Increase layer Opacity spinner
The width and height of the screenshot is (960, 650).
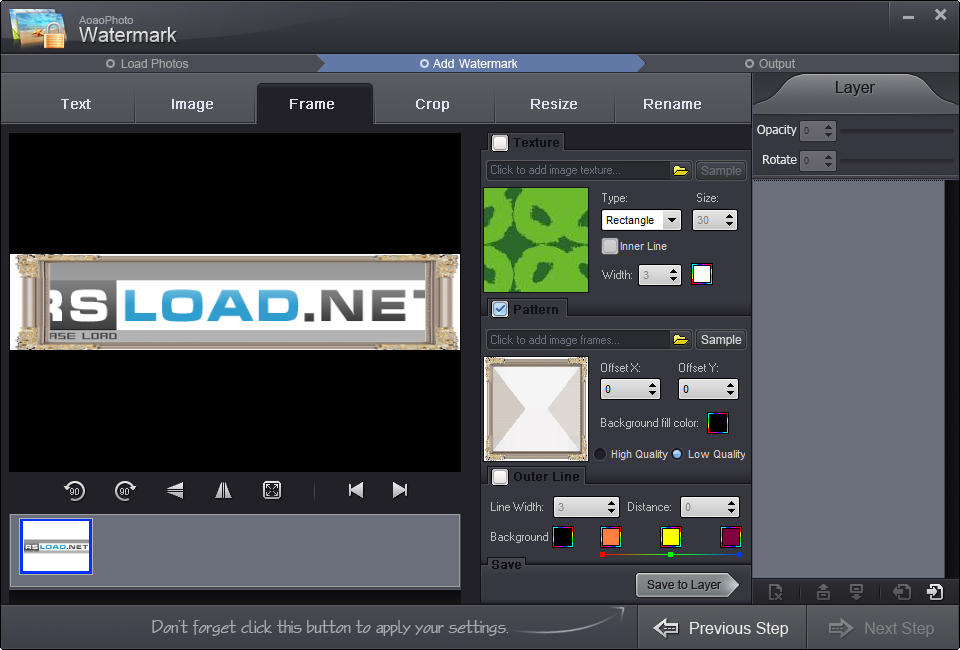click(828, 126)
